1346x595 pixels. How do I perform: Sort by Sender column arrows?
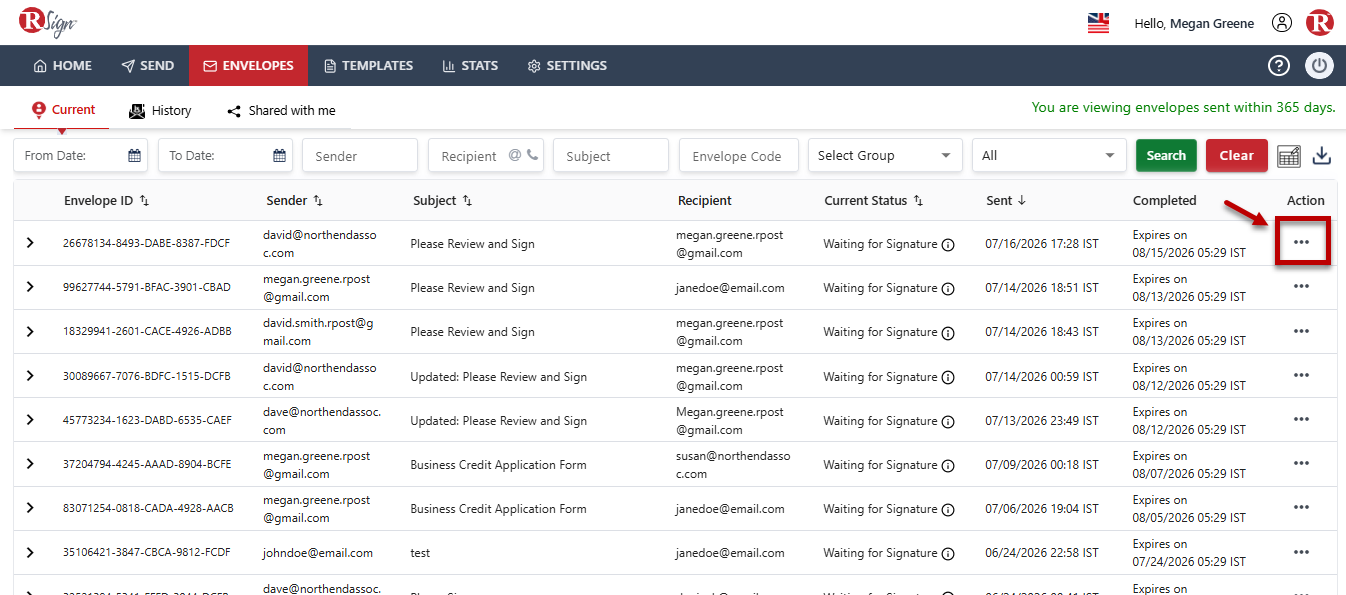coord(318,201)
